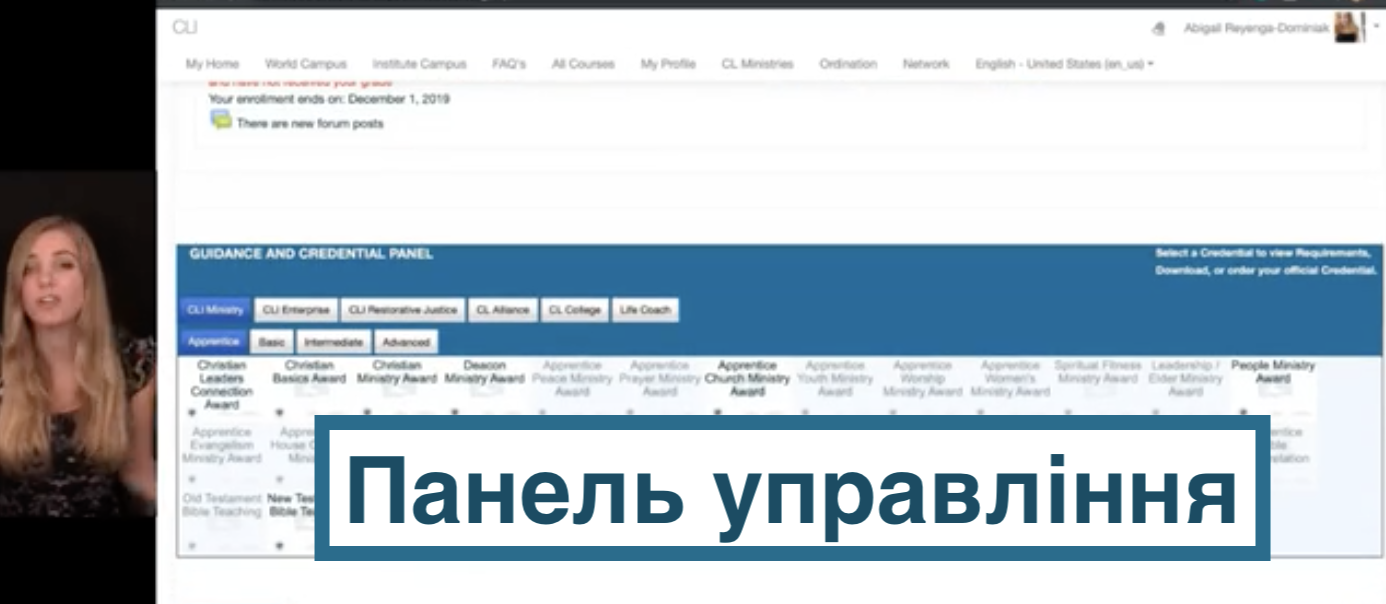Click the notification bell icon
1386x604 pixels.
tap(1159, 28)
